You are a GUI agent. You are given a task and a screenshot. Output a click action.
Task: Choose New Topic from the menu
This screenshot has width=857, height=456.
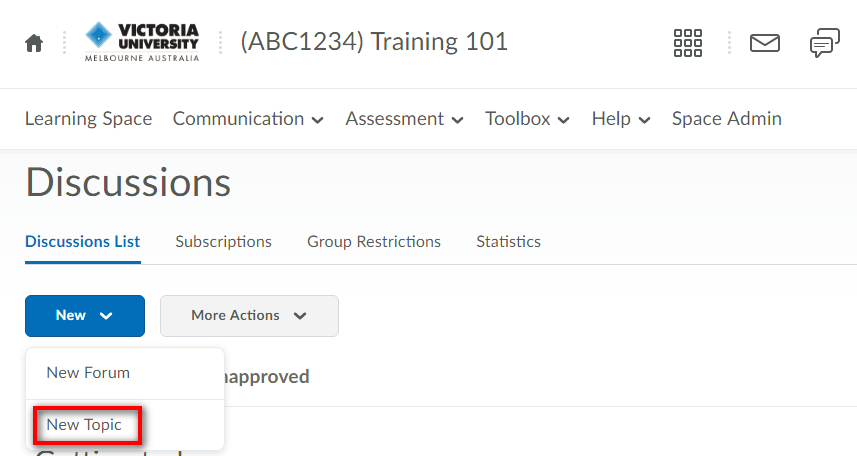click(84, 425)
